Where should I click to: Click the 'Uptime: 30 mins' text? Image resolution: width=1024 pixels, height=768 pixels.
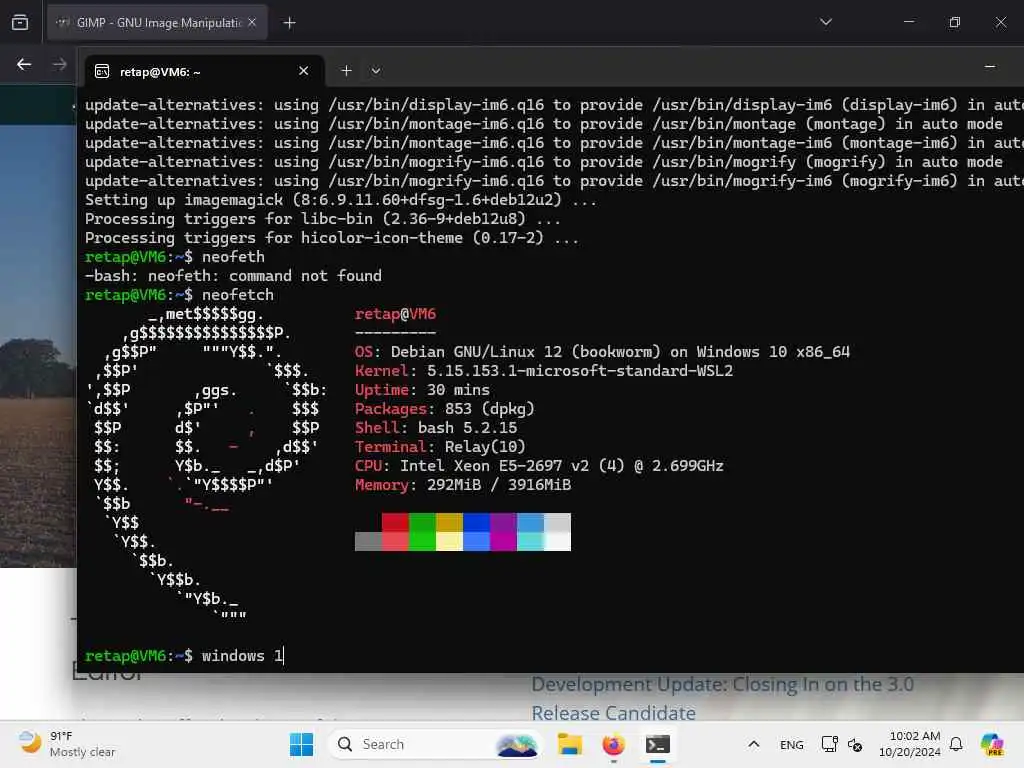(422, 390)
